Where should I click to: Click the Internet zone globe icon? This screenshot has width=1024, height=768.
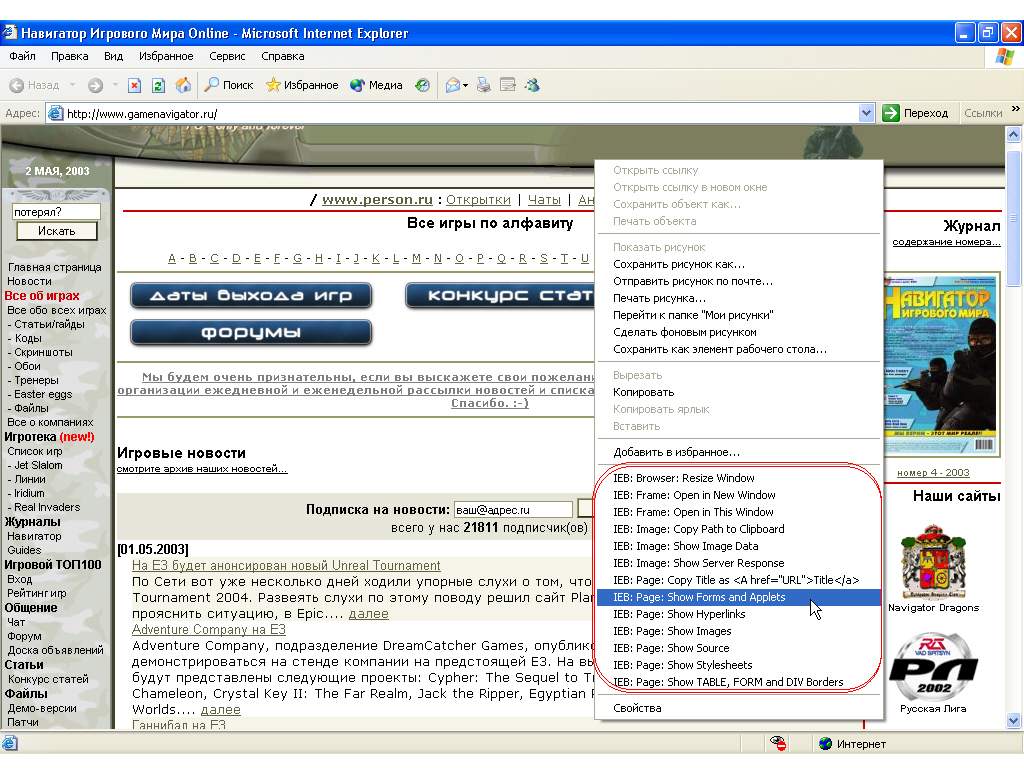pyautogui.click(x=825, y=744)
